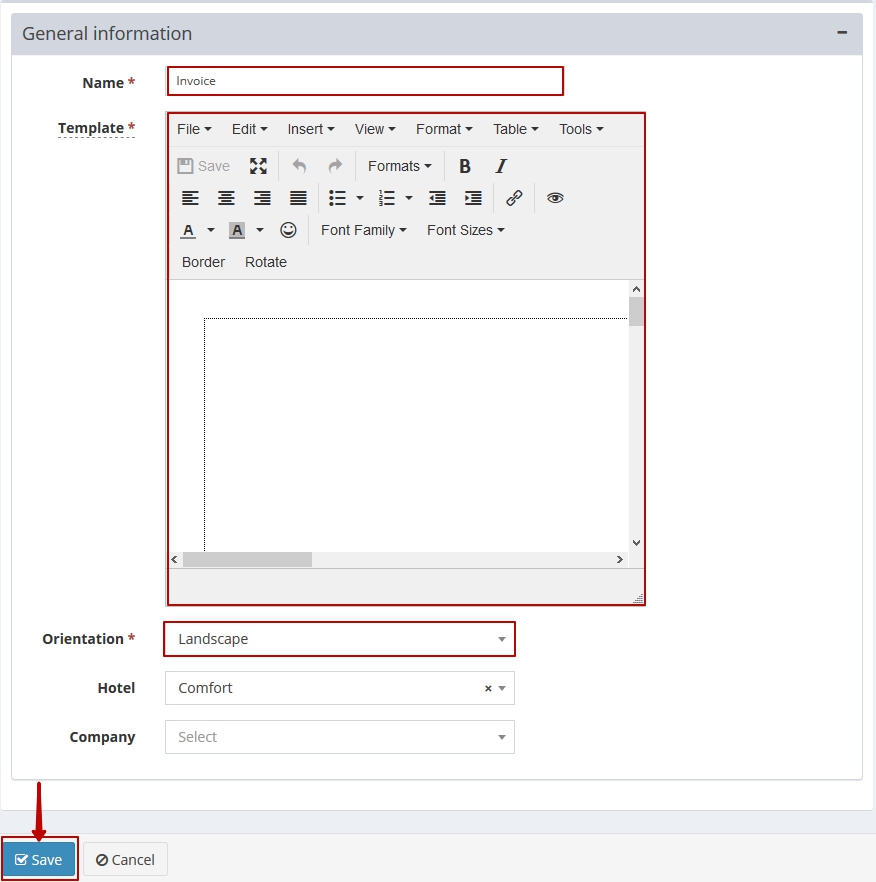The width and height of the screenshot is (876, 882).
Task: Apply background color with highlighted A icon
Action: [x=237, y=230]
